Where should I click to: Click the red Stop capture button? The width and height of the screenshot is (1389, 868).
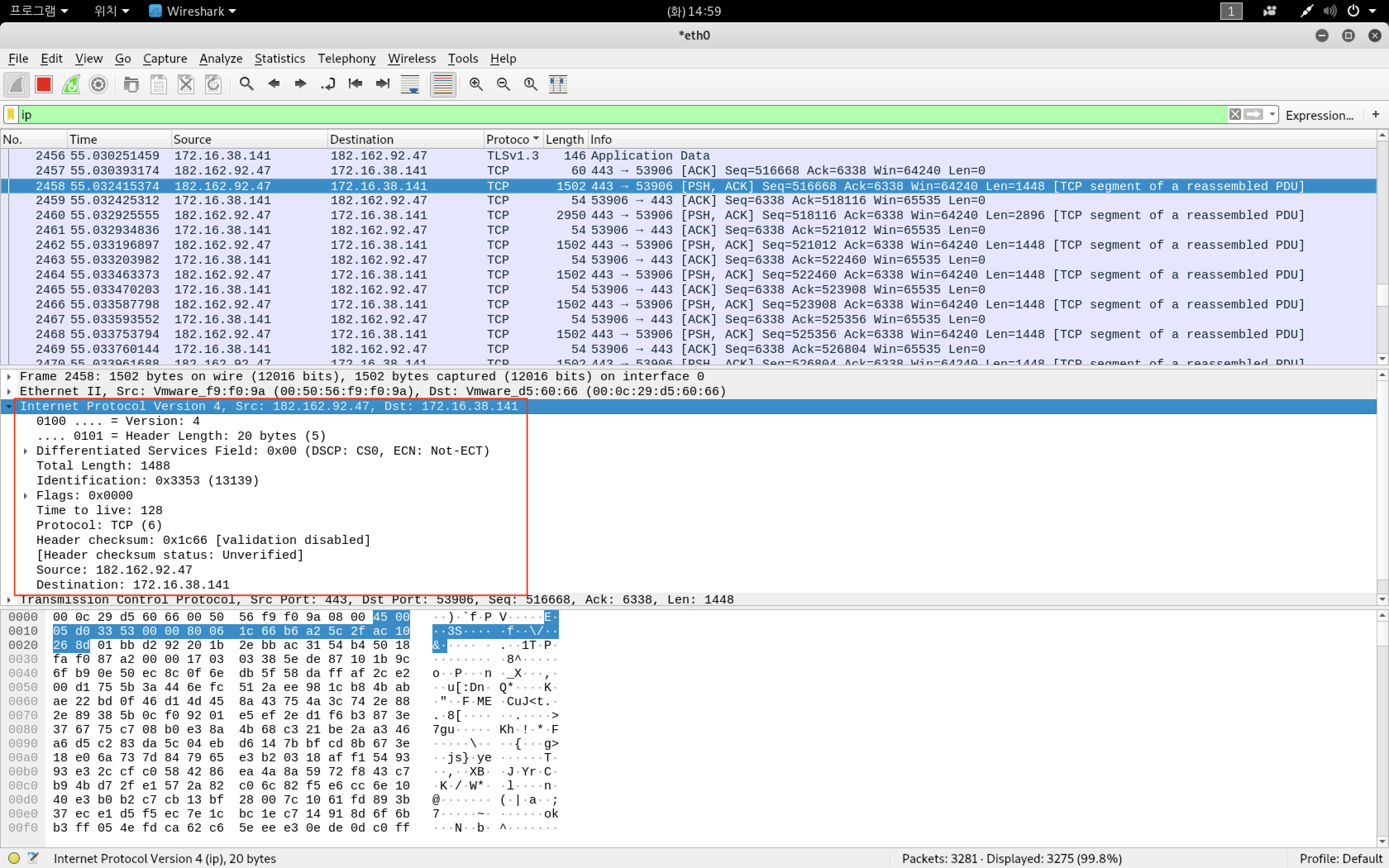[x=44, y=84]
